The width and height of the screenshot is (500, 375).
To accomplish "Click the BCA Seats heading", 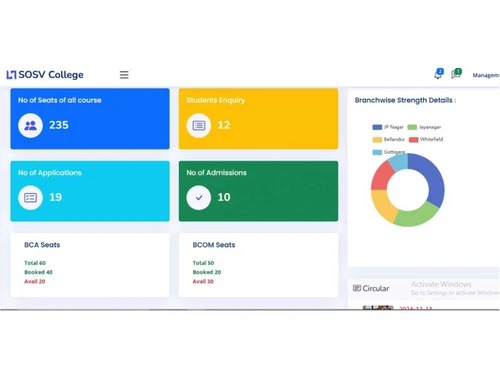I will pos(42,245).
